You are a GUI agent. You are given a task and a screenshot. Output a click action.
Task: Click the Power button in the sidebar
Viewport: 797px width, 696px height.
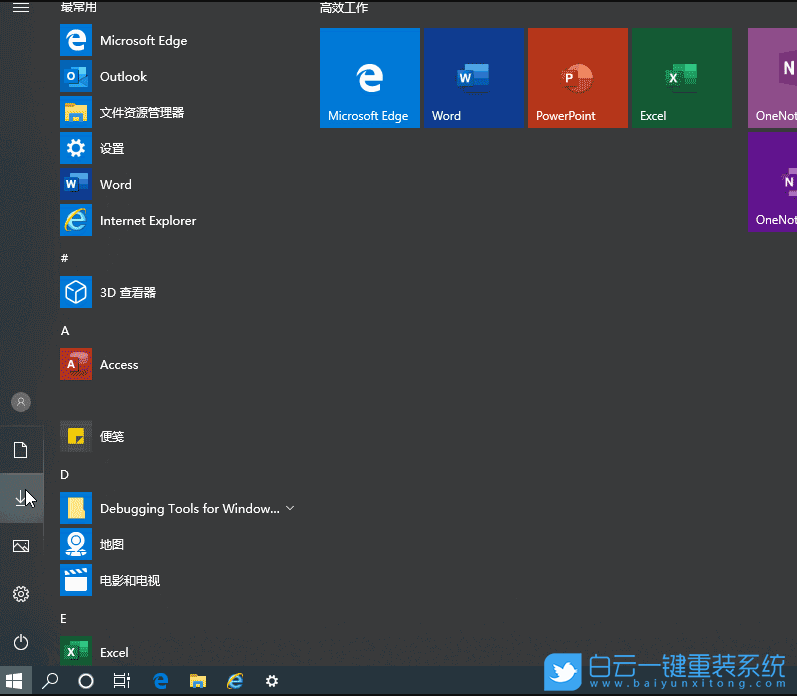[x=21, y=642]
